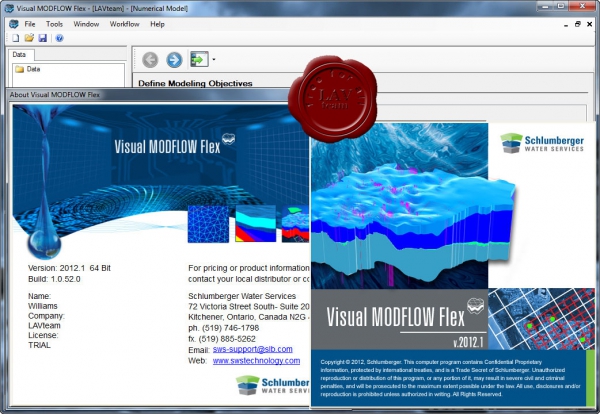This screenshot has width=600, height=414.
Task: Minimize the inner Numerical Model document window
Action: coord(566,25)
